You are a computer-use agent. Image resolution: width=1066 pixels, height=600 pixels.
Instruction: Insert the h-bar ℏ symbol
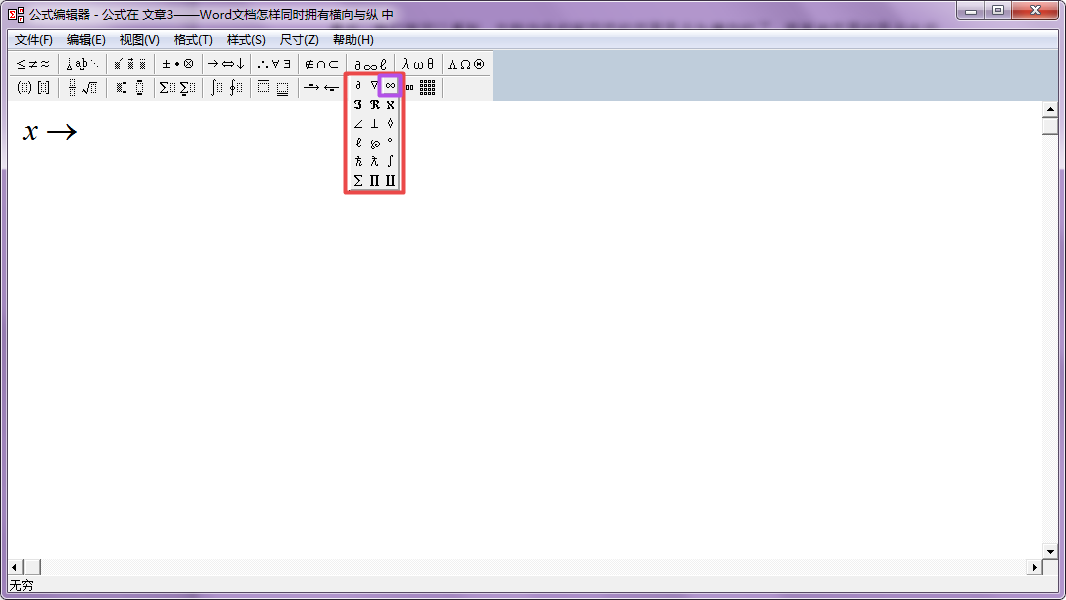[x=358, y=162]
